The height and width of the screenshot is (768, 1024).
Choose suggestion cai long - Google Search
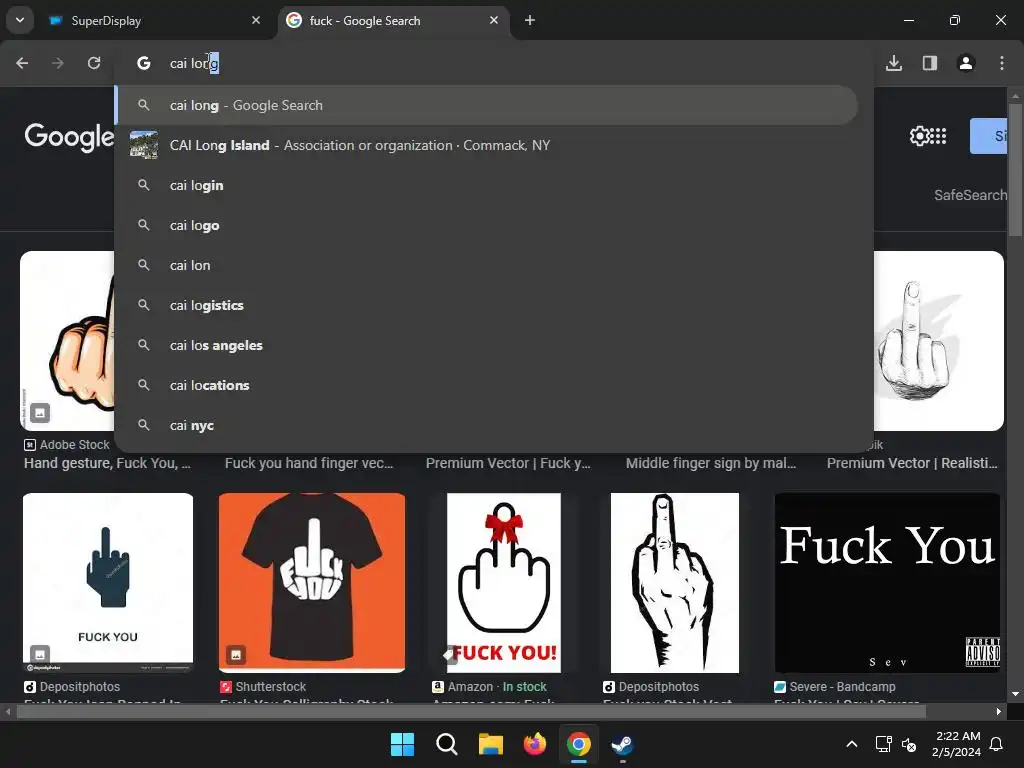(487, 105)
